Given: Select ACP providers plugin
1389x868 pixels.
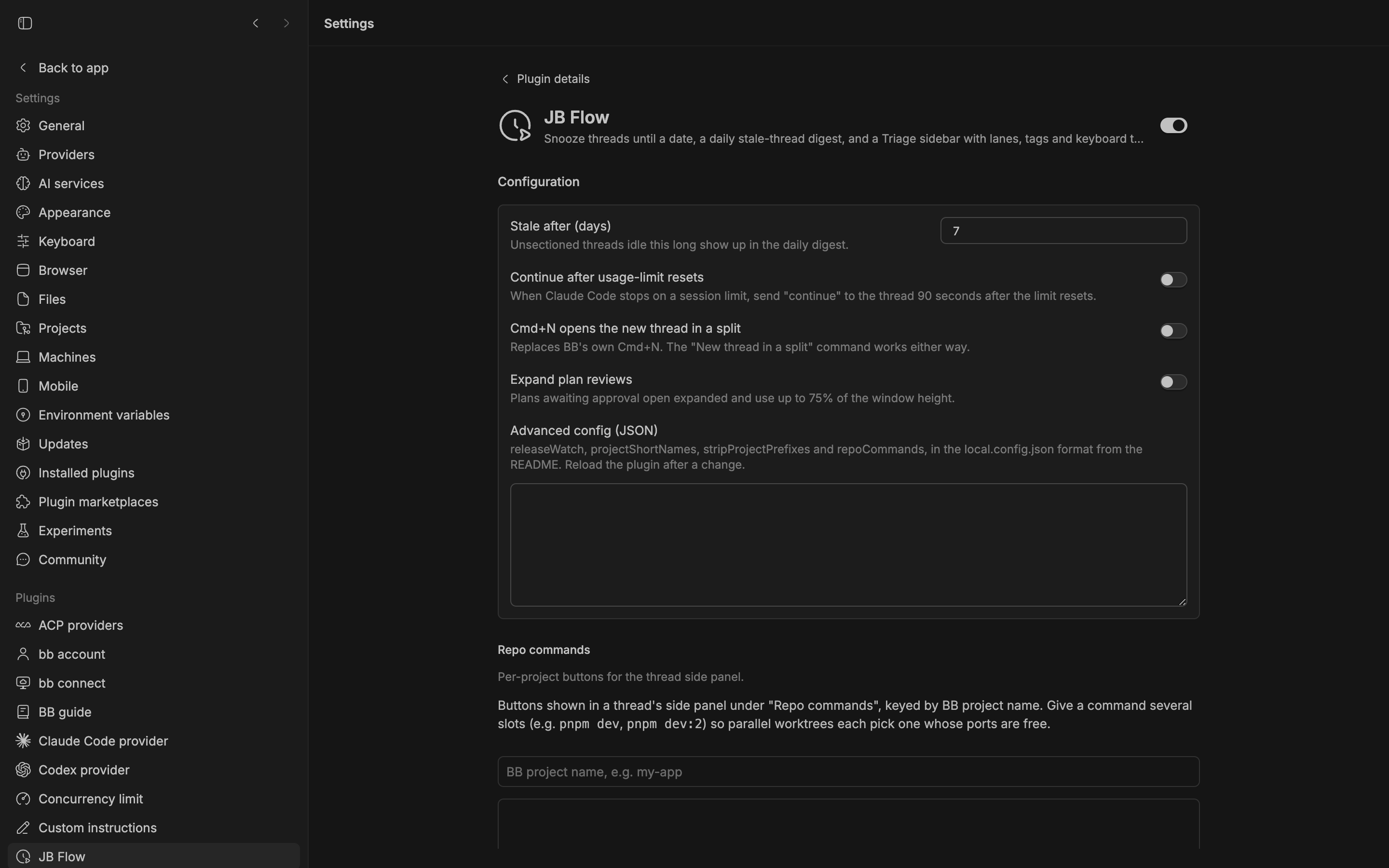Looking at the screenshot, I should coord(154,625).
